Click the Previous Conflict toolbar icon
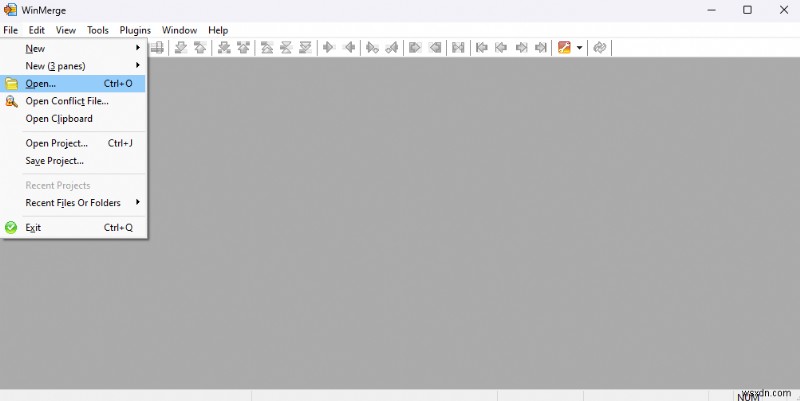 pyautogui.click(x=243, y=47)
